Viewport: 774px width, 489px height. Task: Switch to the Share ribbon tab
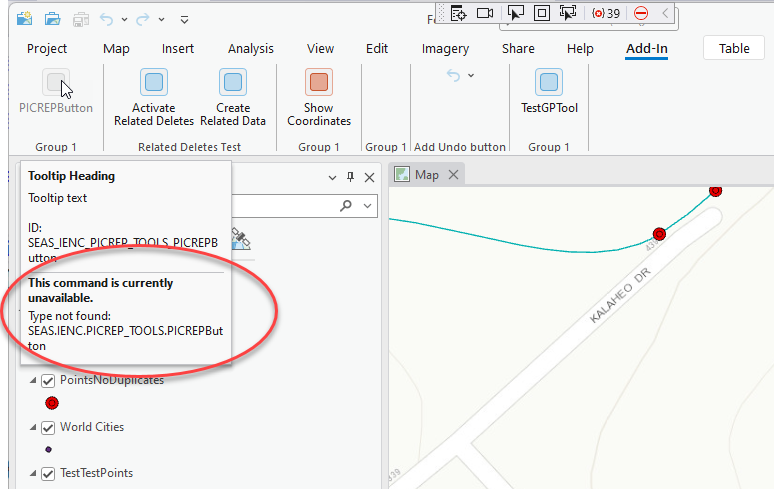(518, 48)
